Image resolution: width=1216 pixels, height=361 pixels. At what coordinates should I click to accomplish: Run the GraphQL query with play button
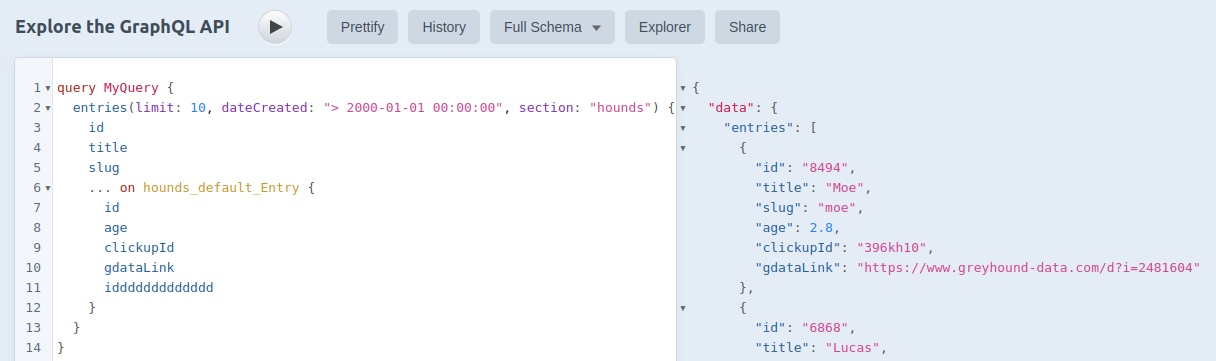[275, 27]
